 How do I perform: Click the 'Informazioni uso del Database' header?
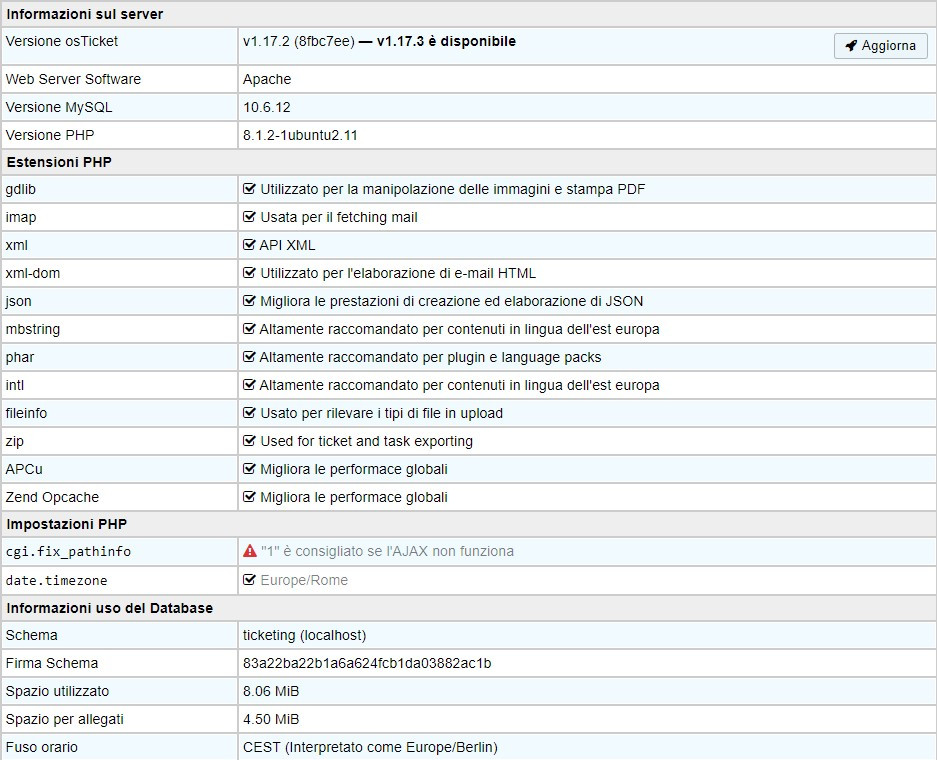[x=109, y=608]
